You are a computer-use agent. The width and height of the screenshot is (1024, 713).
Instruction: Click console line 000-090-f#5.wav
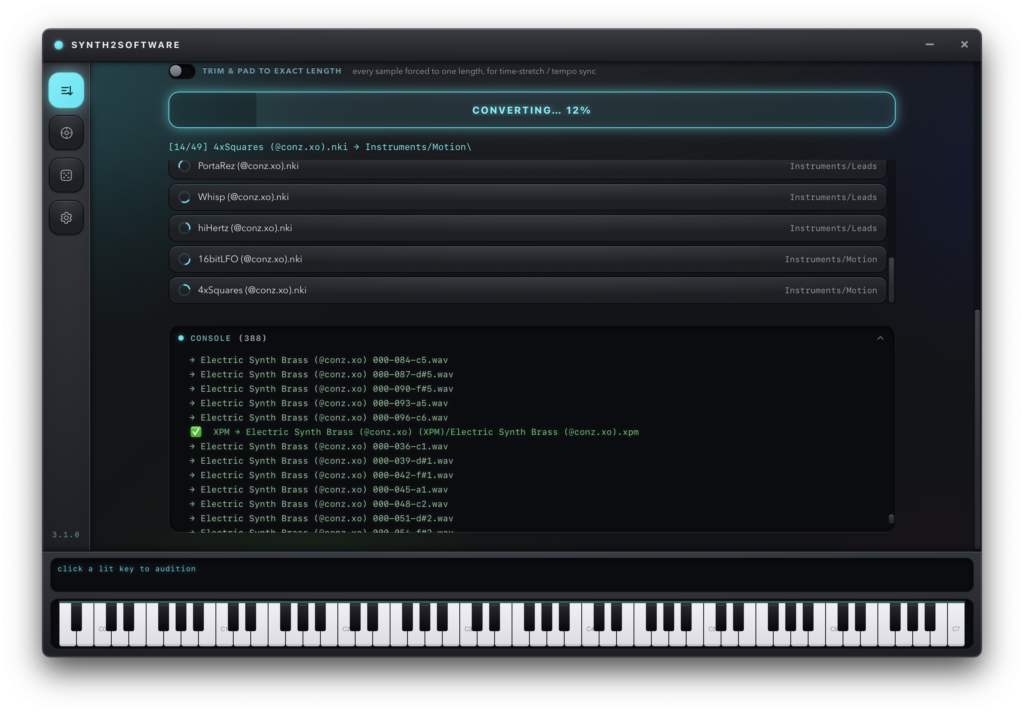(321, 388)
